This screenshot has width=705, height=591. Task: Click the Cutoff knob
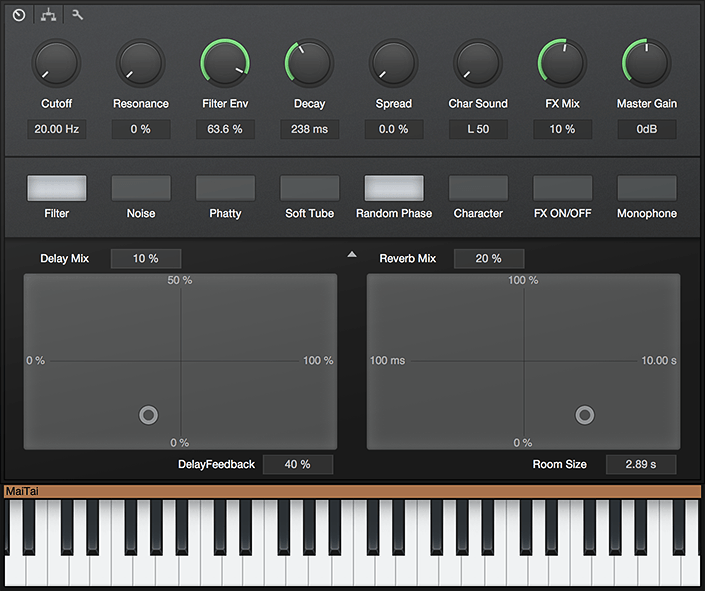coord(56,63)
